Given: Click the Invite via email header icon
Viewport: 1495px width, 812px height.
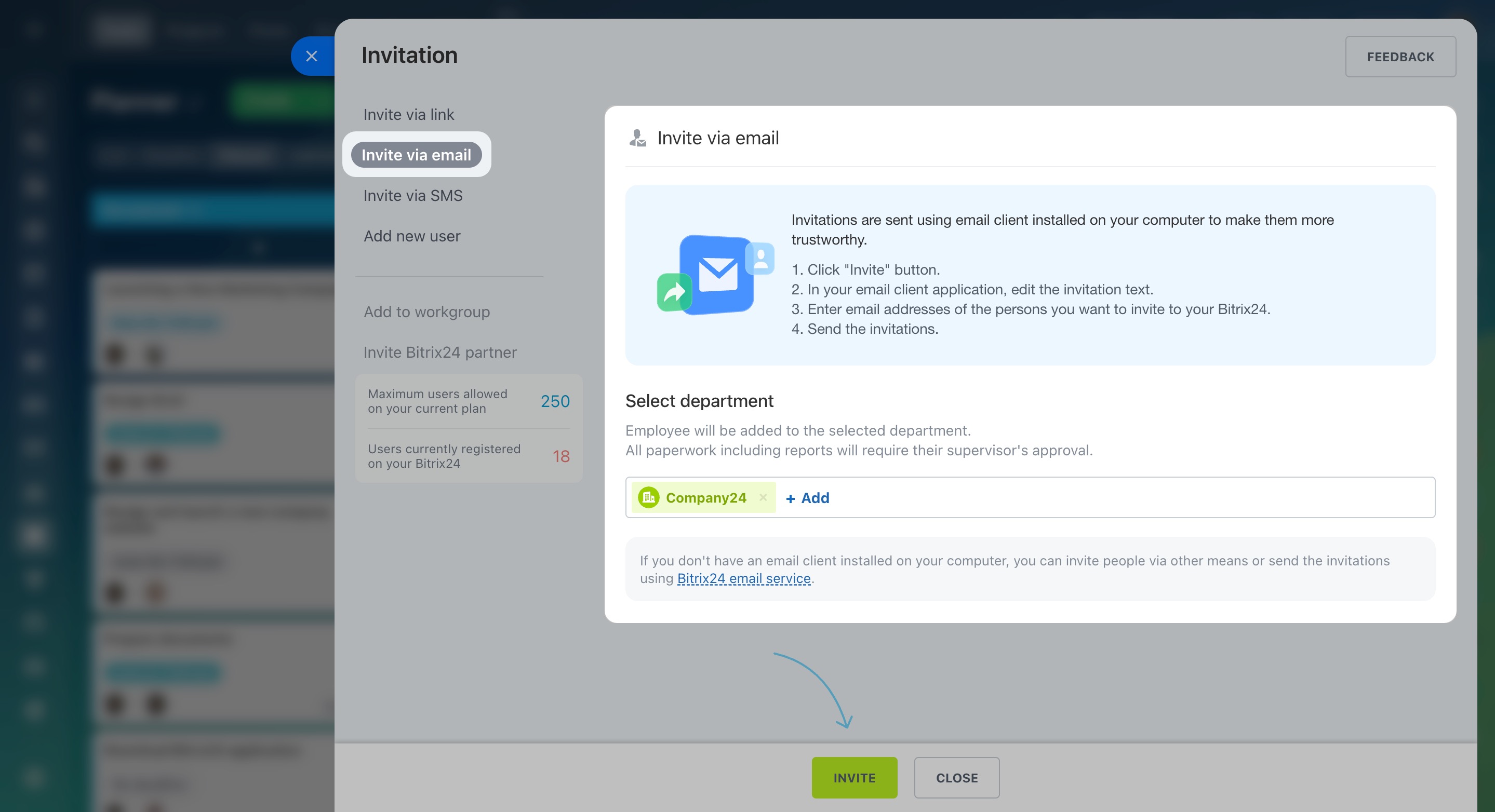Looking at the screenshot, I should pyautogui.click(x=637, y=138).
